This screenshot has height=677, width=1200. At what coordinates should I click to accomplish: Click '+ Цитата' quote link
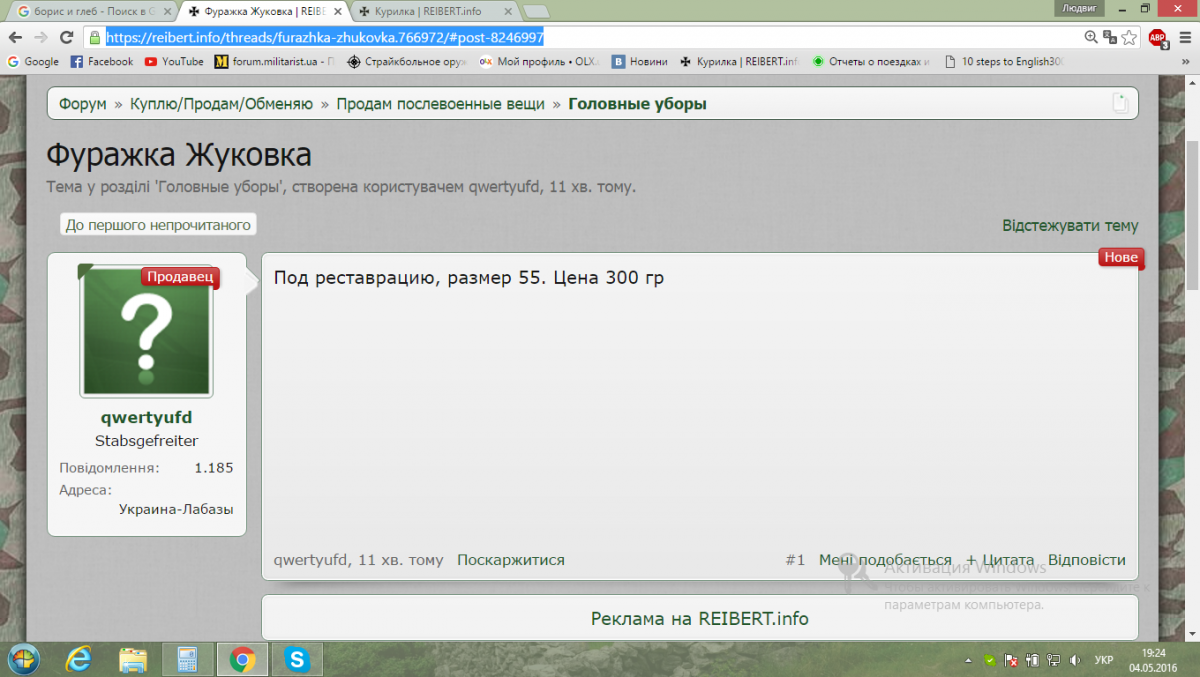[x=1000, y=560]
